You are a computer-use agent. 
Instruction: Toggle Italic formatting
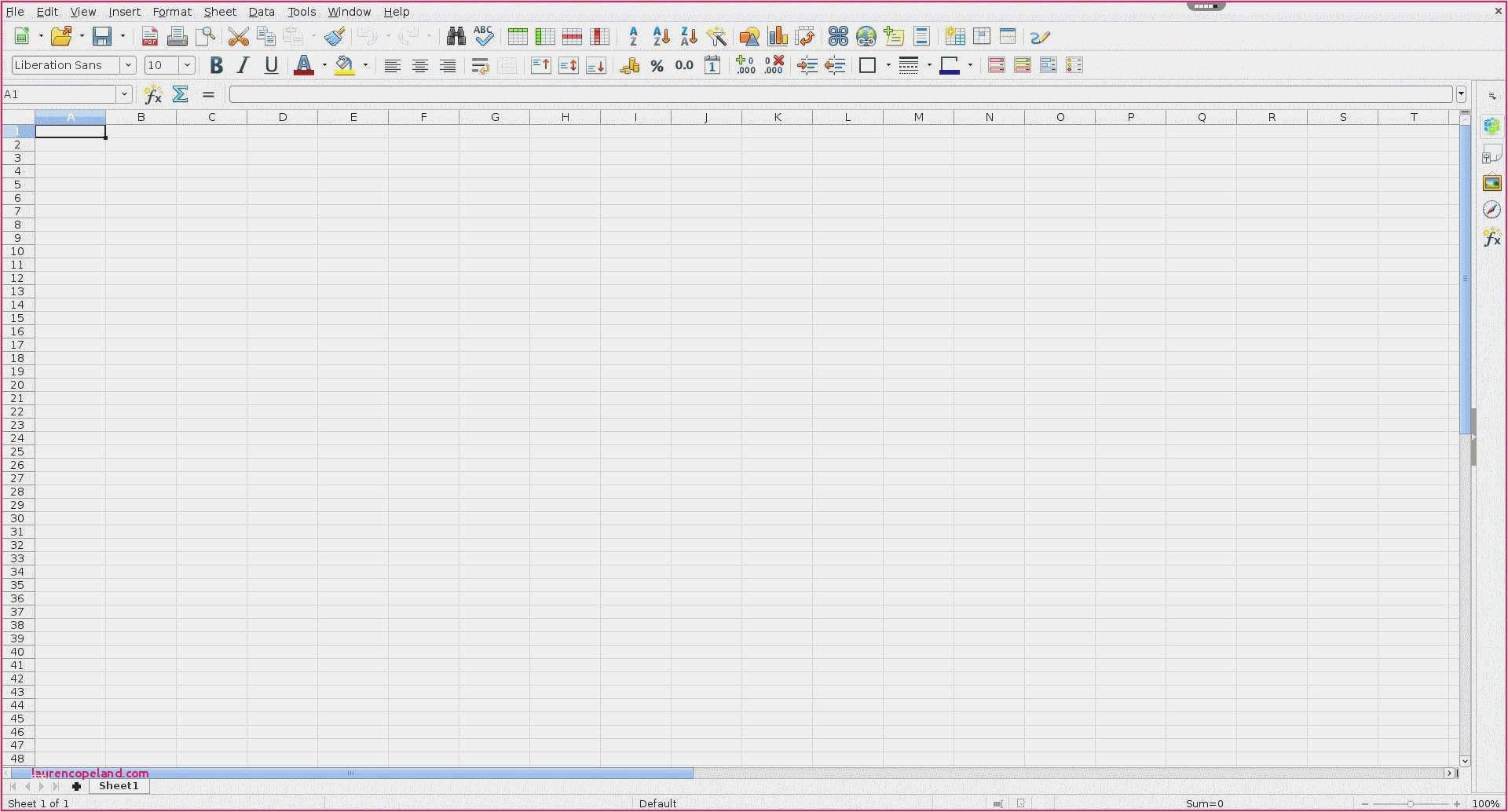(243, 66)
